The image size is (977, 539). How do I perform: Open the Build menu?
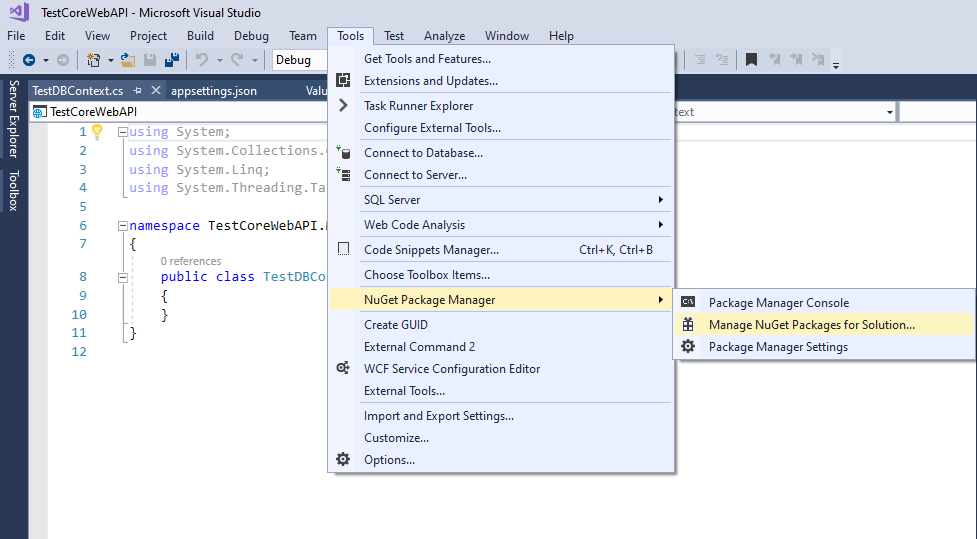[200, 36]
